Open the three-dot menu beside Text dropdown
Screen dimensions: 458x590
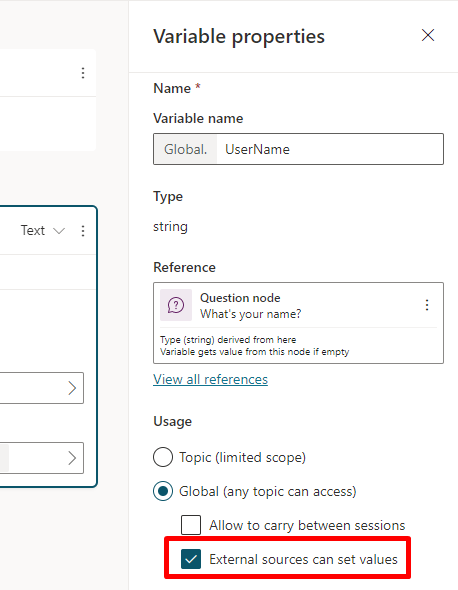[x=83, y=231]
